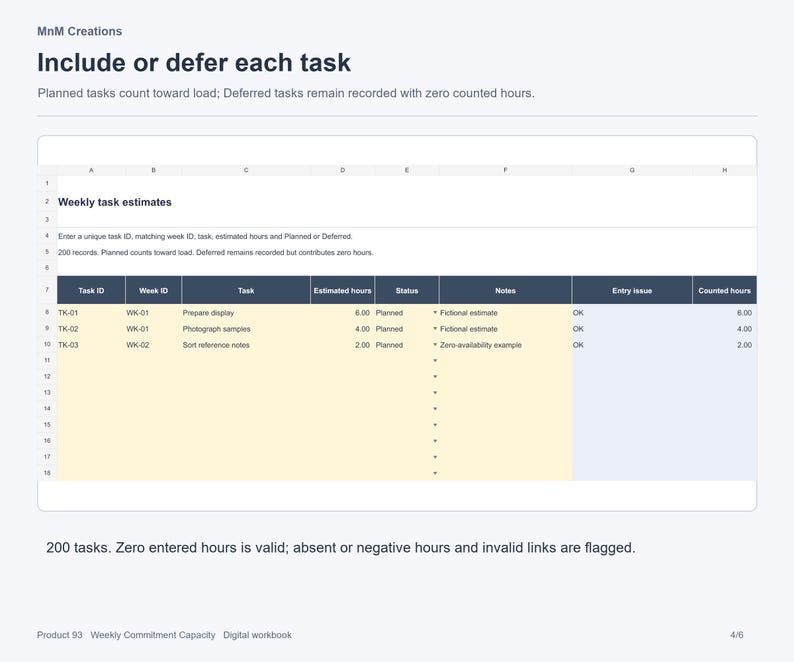The image size is (794, 662).
Task: Open Status dropdown arrow in row 10
Action: coord(435,345)
